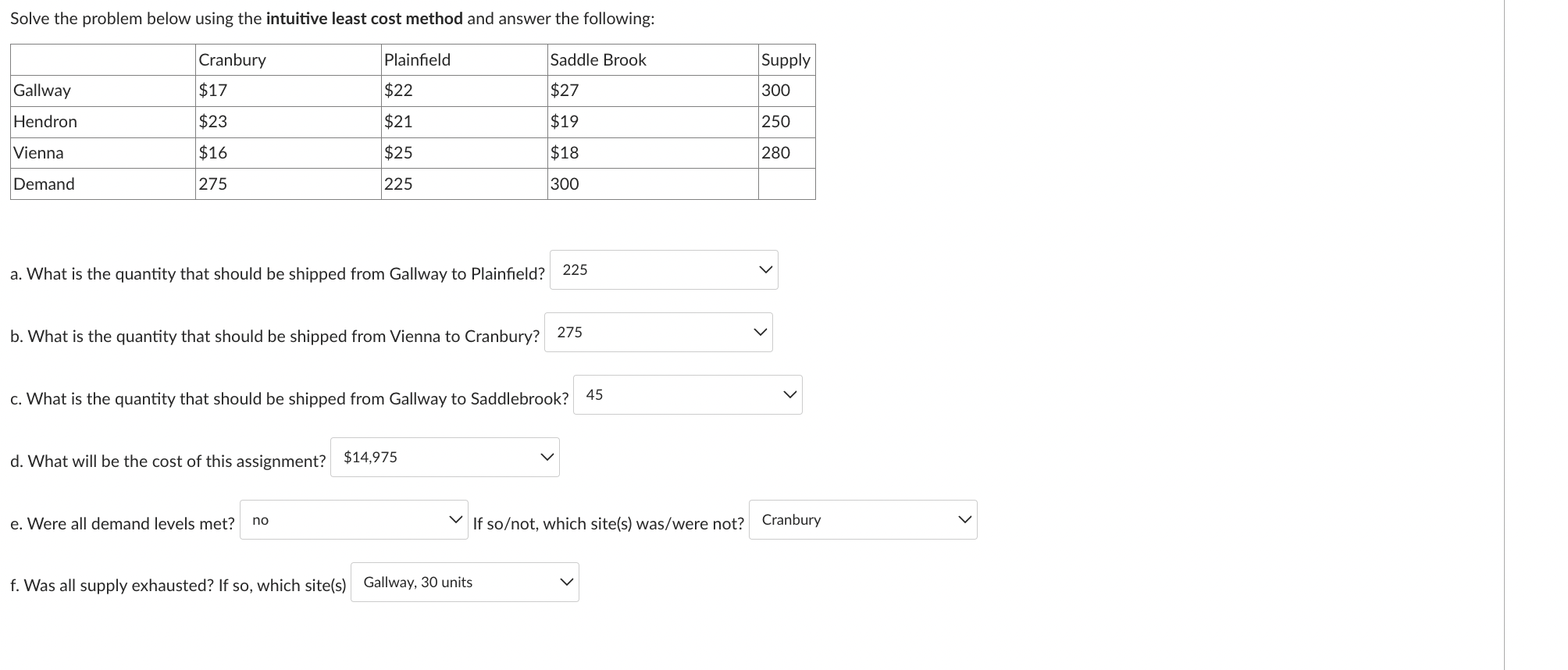Screen dimensions: 1568x670
Task: Click the chevron on the "no" dropdown
Action: pos(457,519)
